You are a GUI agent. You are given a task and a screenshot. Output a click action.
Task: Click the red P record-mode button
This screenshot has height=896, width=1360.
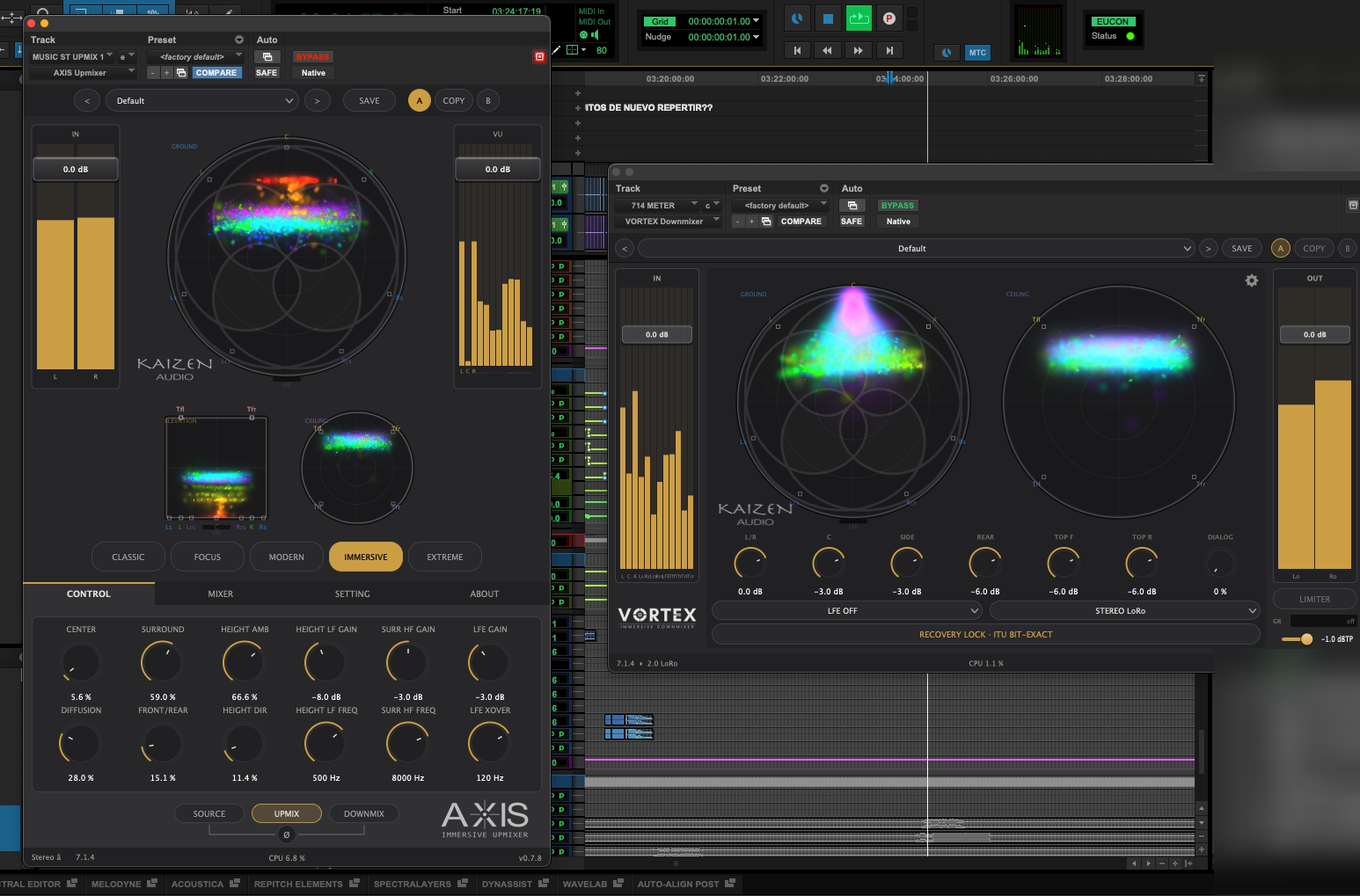click(888, 18)
